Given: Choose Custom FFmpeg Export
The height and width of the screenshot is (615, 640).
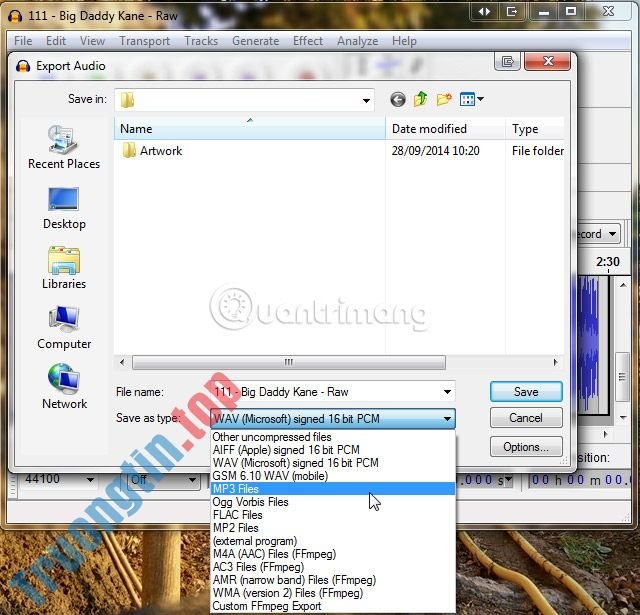Looking at the screenshot, I should 333,606.
